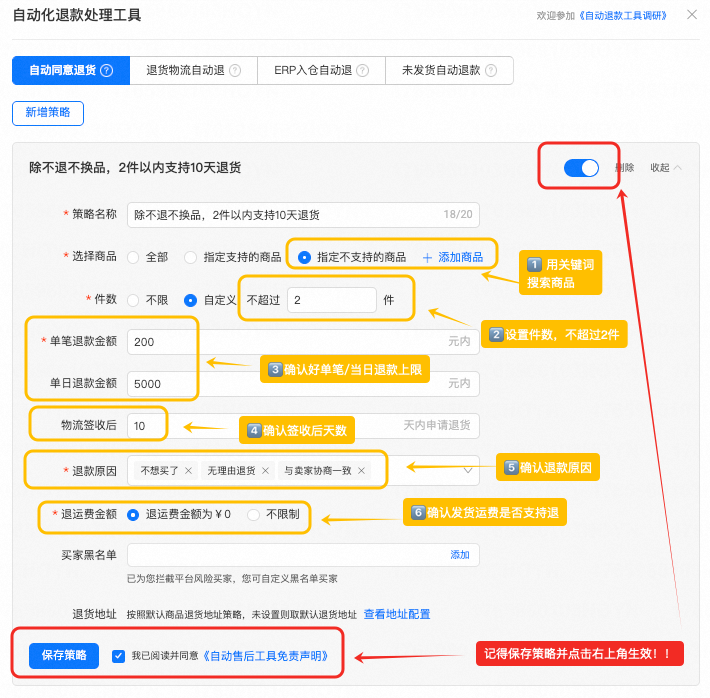Expand the 退款原因 dropdown arrow

(467, 470)
